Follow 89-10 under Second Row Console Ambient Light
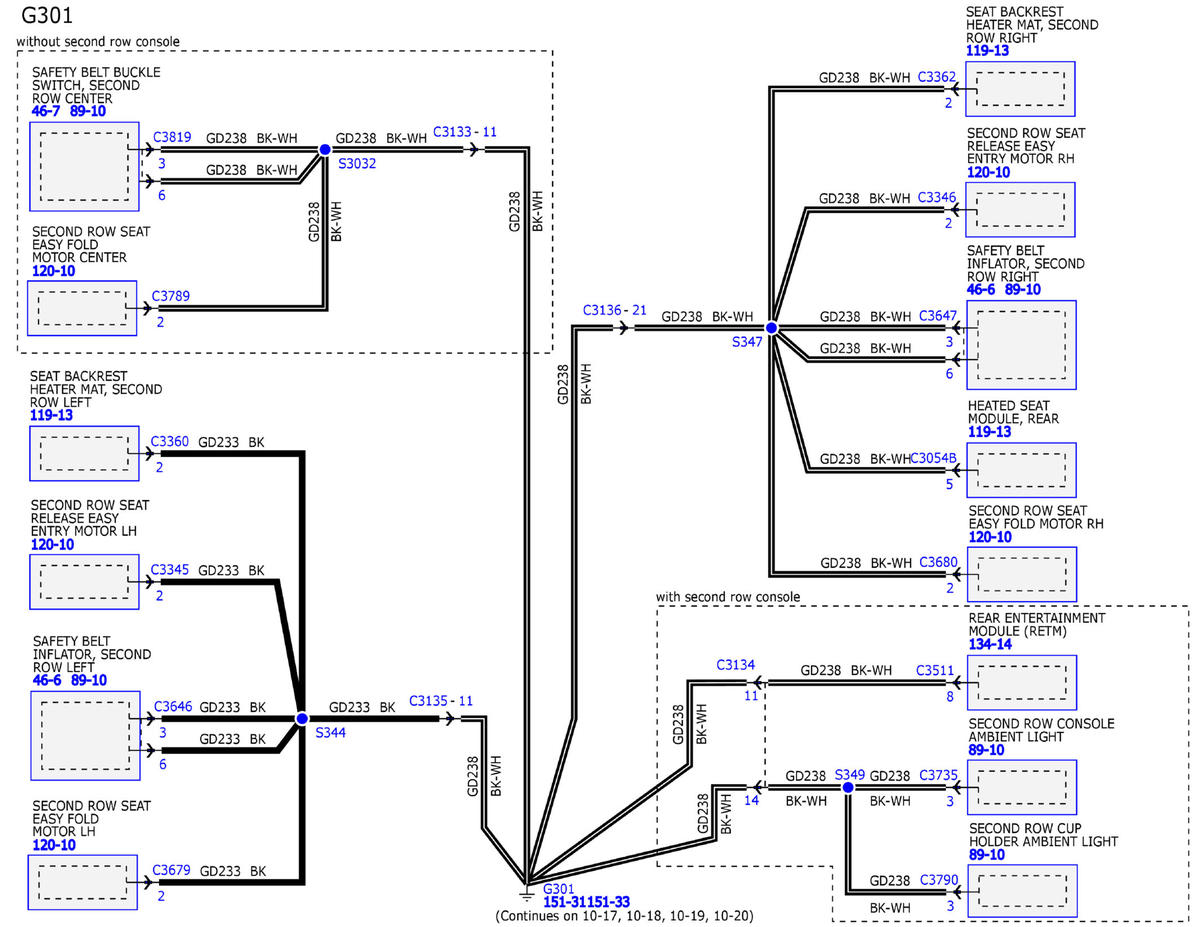The width and height of the screenshot is (1200, 927). point(988,750)
